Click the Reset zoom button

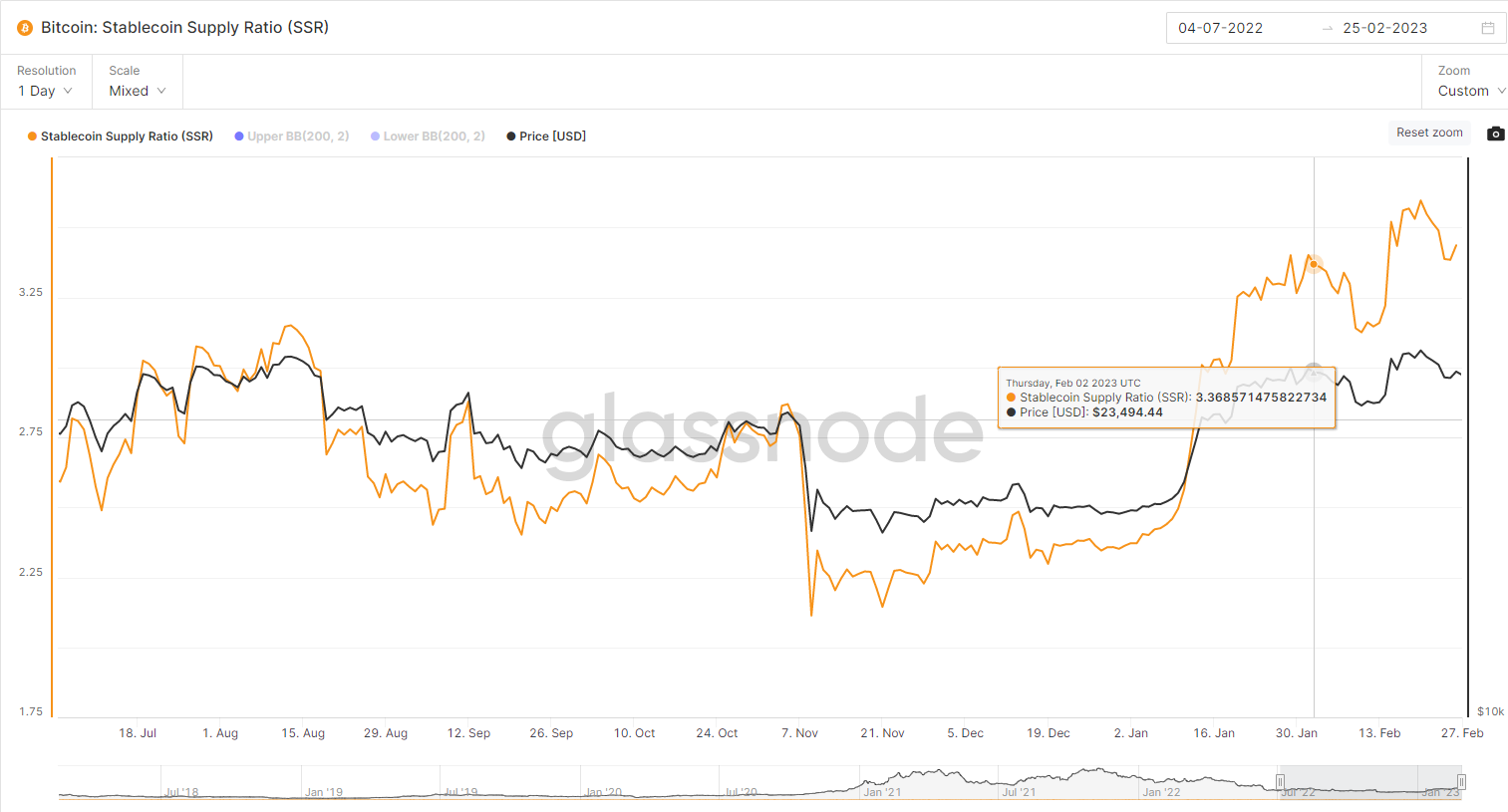coord(1429,133)
